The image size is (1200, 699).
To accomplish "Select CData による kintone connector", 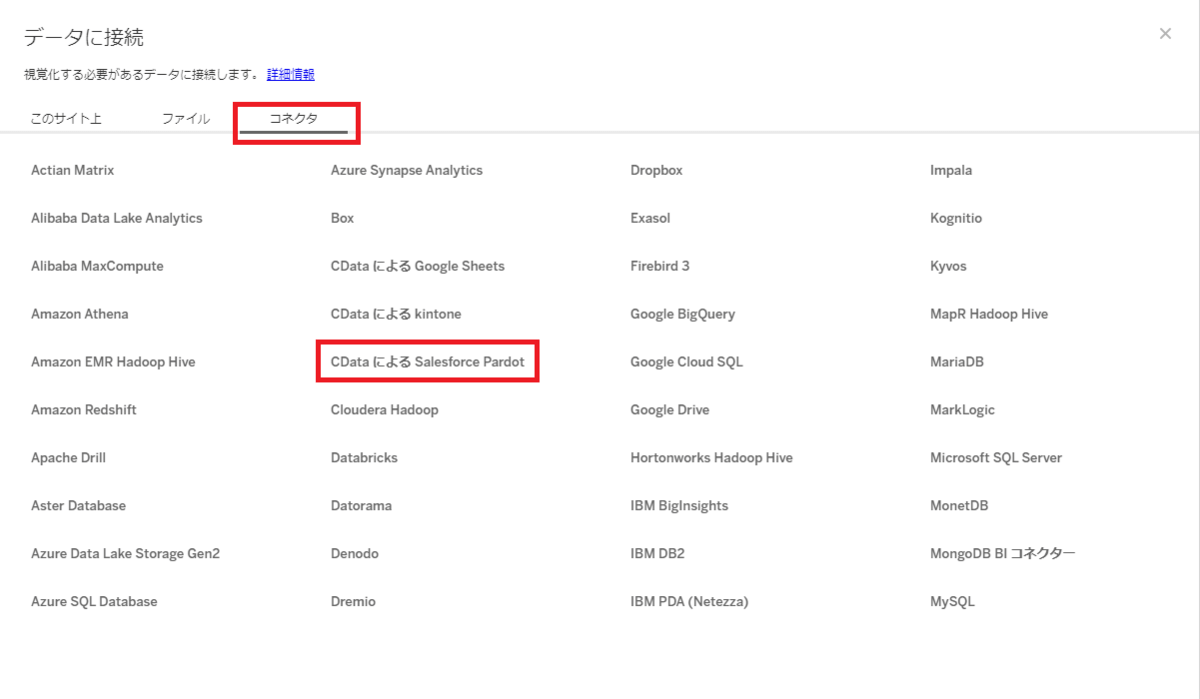I will point(396,314).
